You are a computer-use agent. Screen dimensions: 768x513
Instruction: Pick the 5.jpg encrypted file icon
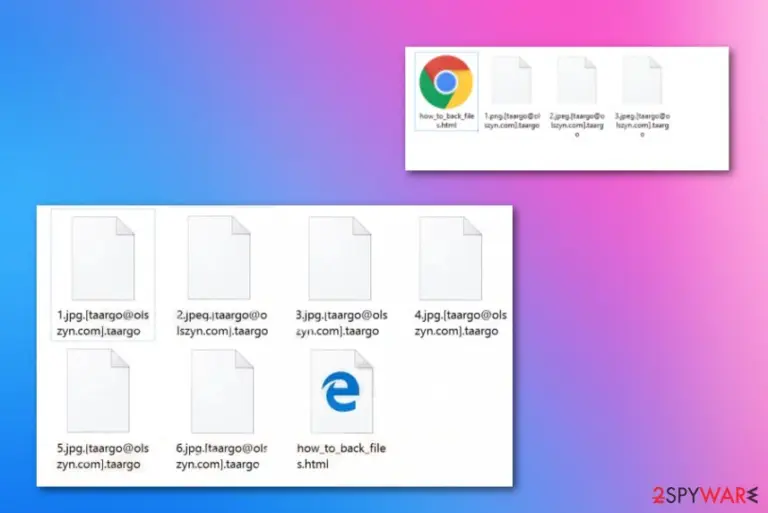98,391
